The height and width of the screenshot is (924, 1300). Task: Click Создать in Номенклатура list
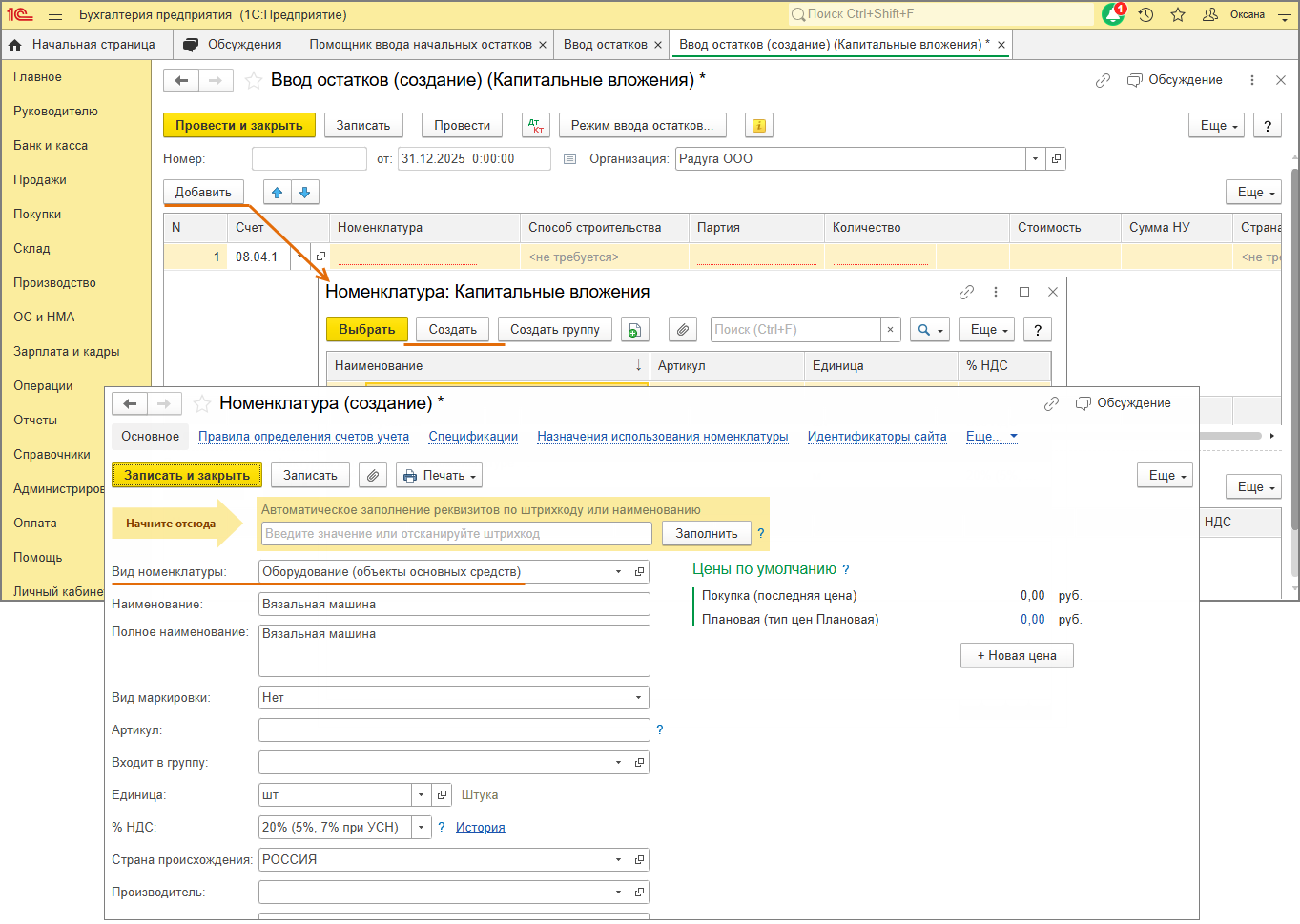pos(453,330)
